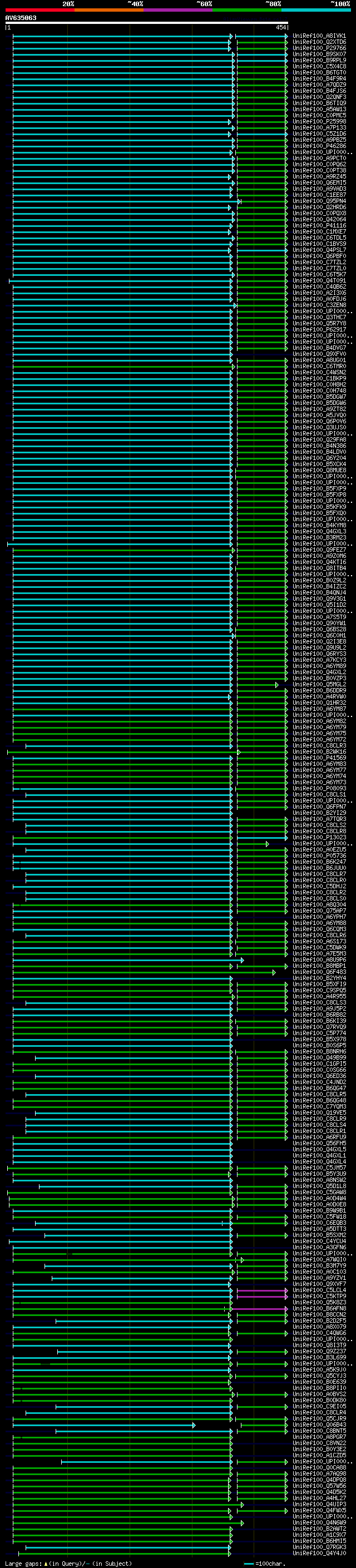Select hit UniRef100_A6YPH7

(319, 917)
